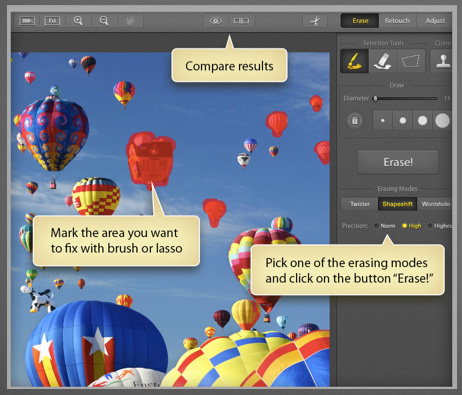Set precision to High

tap(412, 226)
